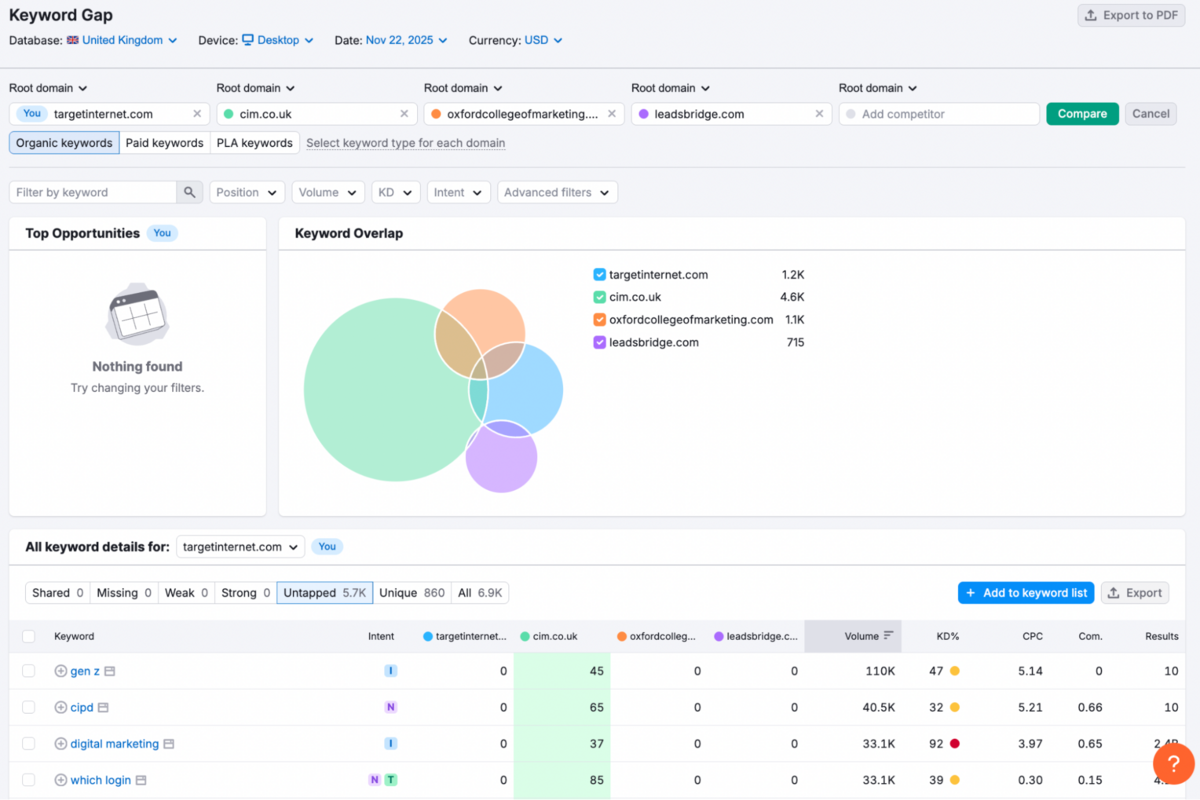This screenshot has height=800, width=1200.
Task: Open the Position filter dropdown
Action: [x=247, y=192]
